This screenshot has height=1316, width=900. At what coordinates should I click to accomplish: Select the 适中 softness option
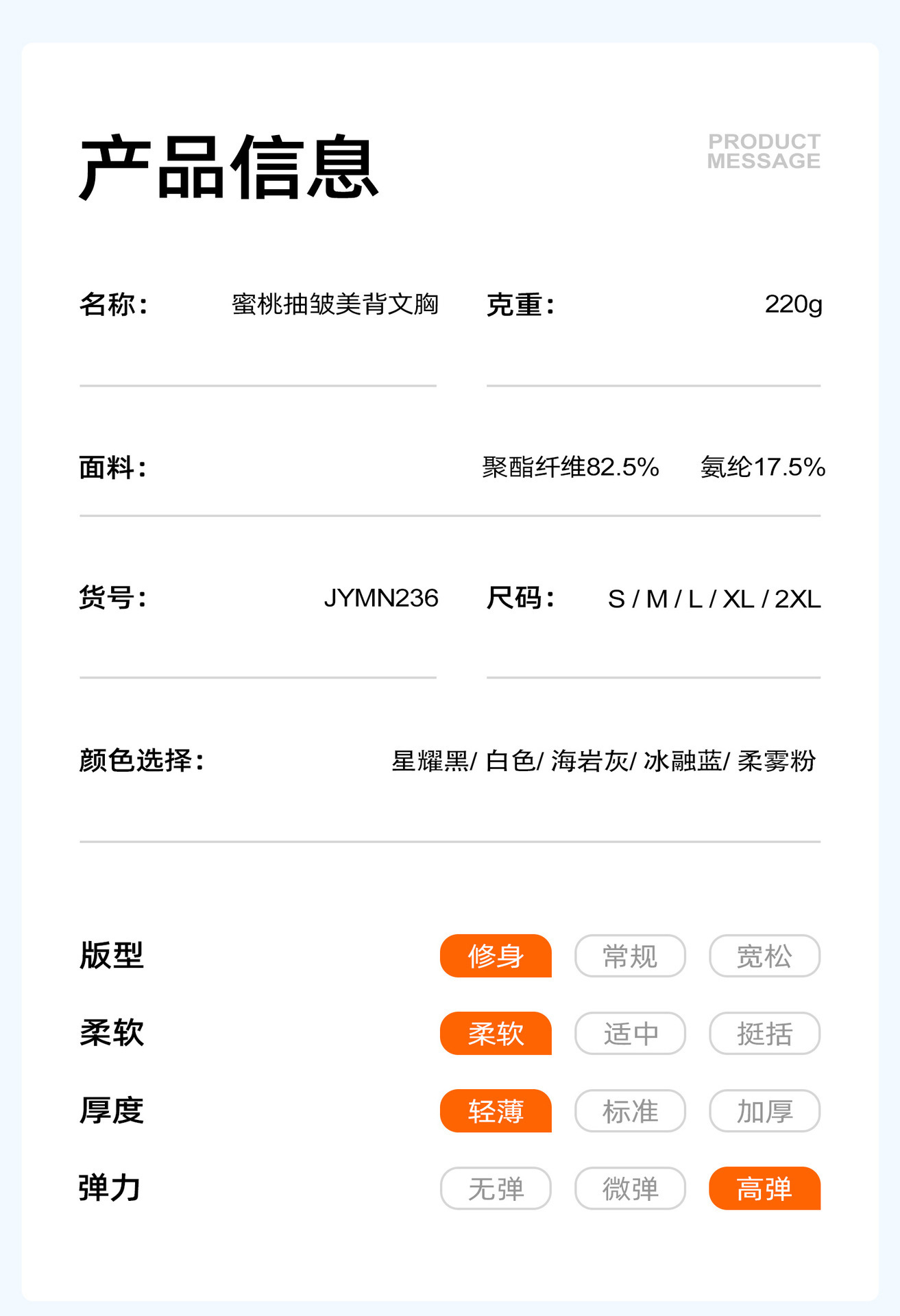(x=630, y=1033)
